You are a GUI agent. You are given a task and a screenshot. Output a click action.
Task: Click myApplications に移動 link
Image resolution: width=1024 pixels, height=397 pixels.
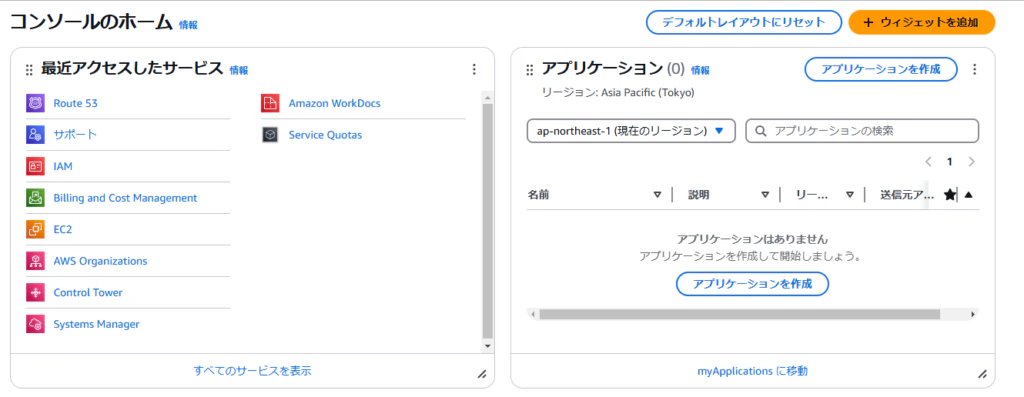(752, 371)
